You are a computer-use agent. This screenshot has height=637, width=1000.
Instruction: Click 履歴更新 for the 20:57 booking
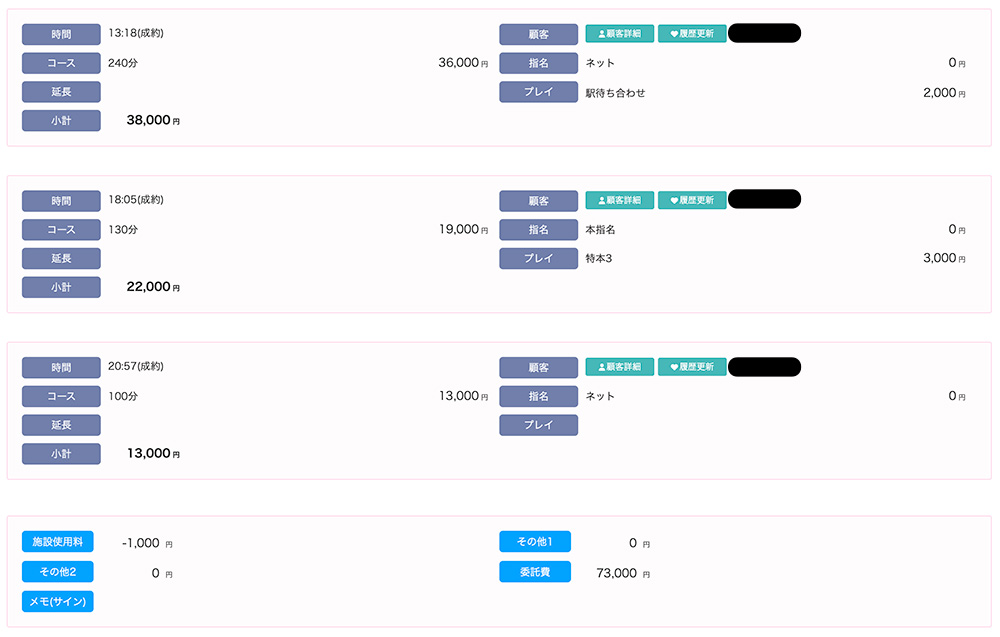coord(692,367)
